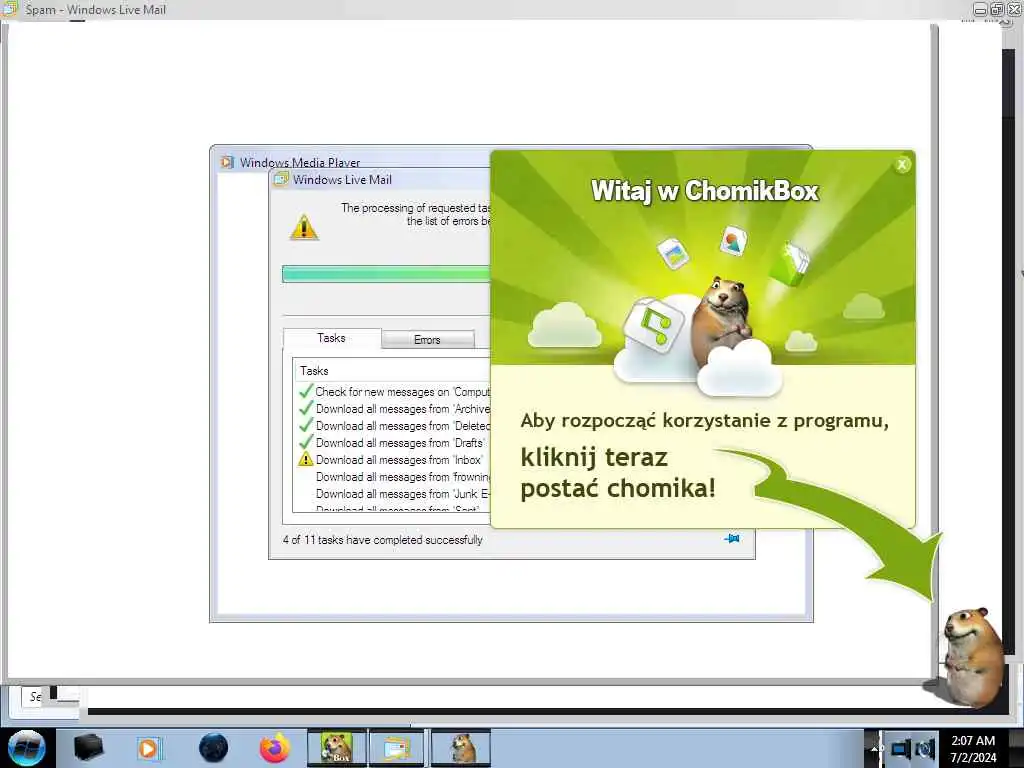Open the Windows Start menu orb
The height and width of the screenshot is (768, 1024).
coord(26,748)
